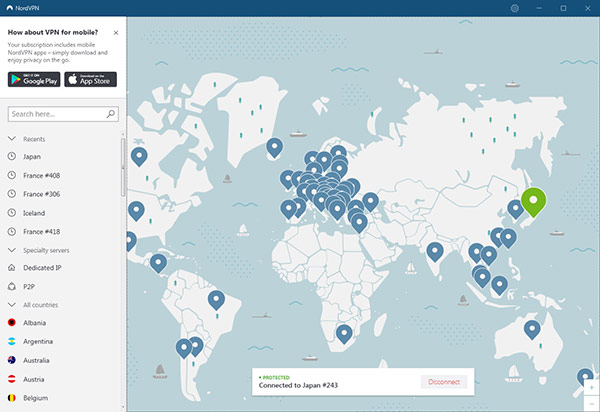The width and height of the screenshot is (600, 412).
Task: Click the Dedicated IP house icon
Action: [12, 267]
